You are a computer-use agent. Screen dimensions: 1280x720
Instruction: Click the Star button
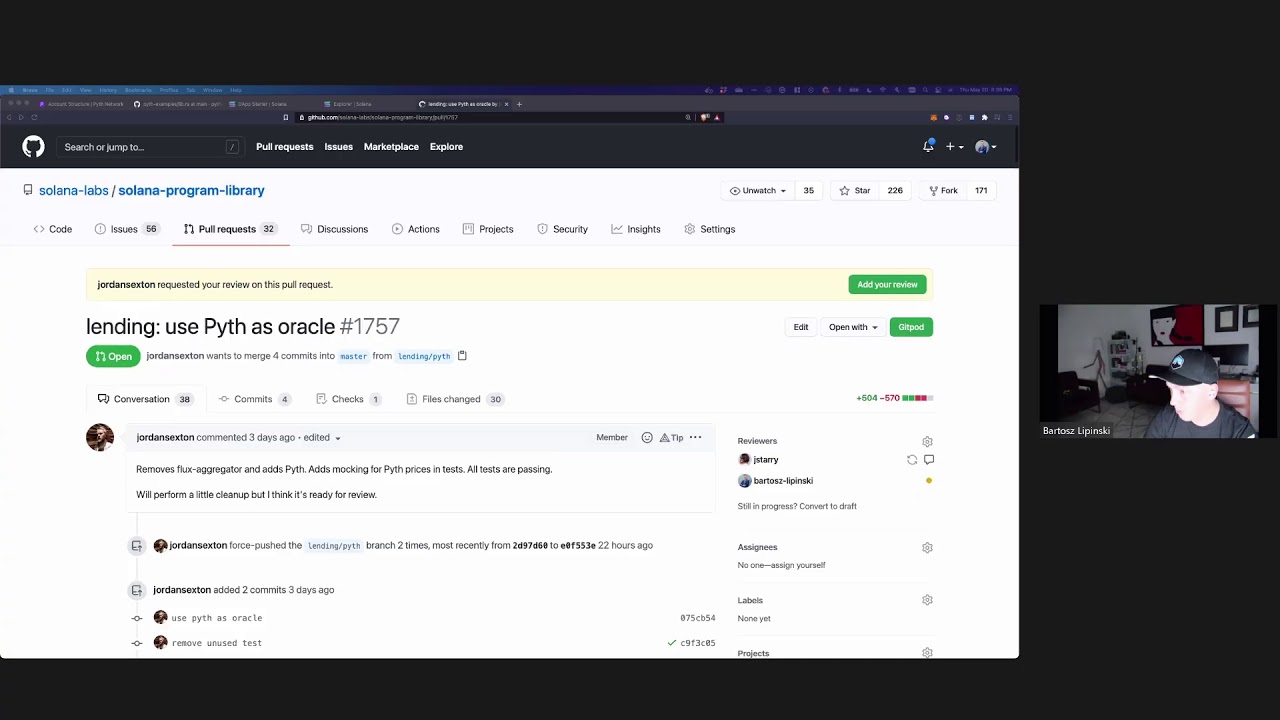(855, 190)
